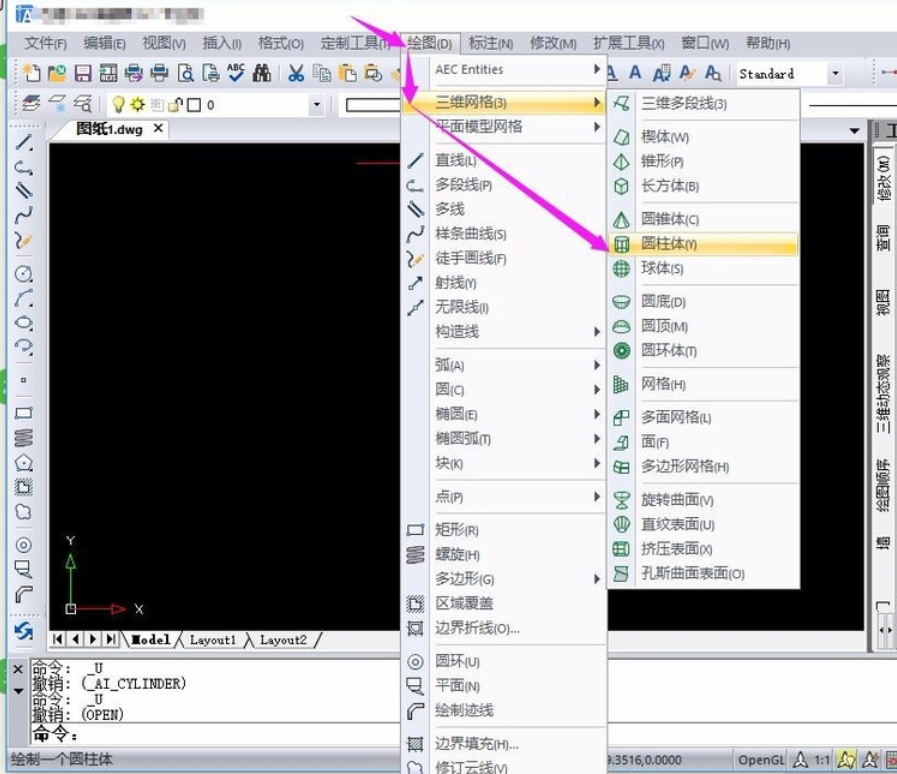Click the redraw refresh arrows icon at left toolbar bottom

(x=23, y=632)
